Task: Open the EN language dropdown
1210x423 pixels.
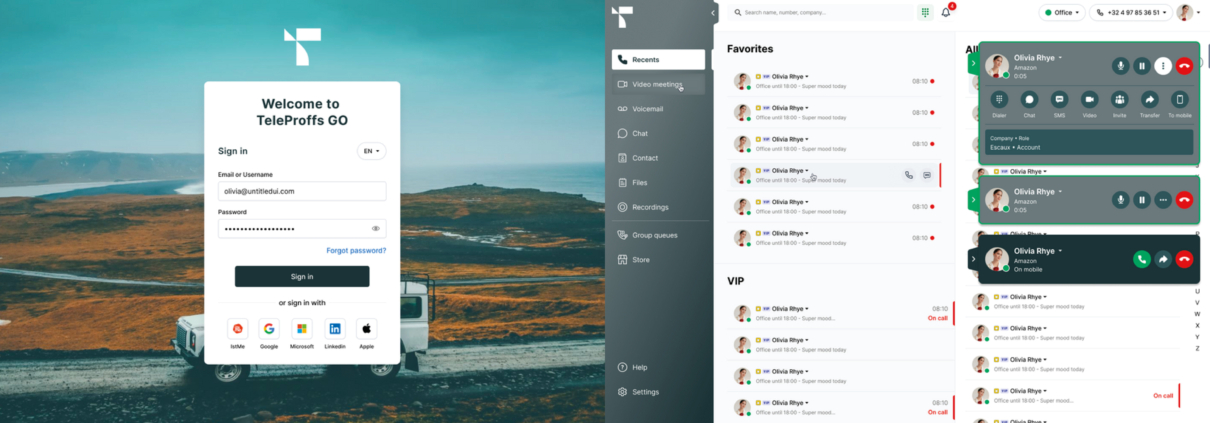Action: [x=371, y=151]
